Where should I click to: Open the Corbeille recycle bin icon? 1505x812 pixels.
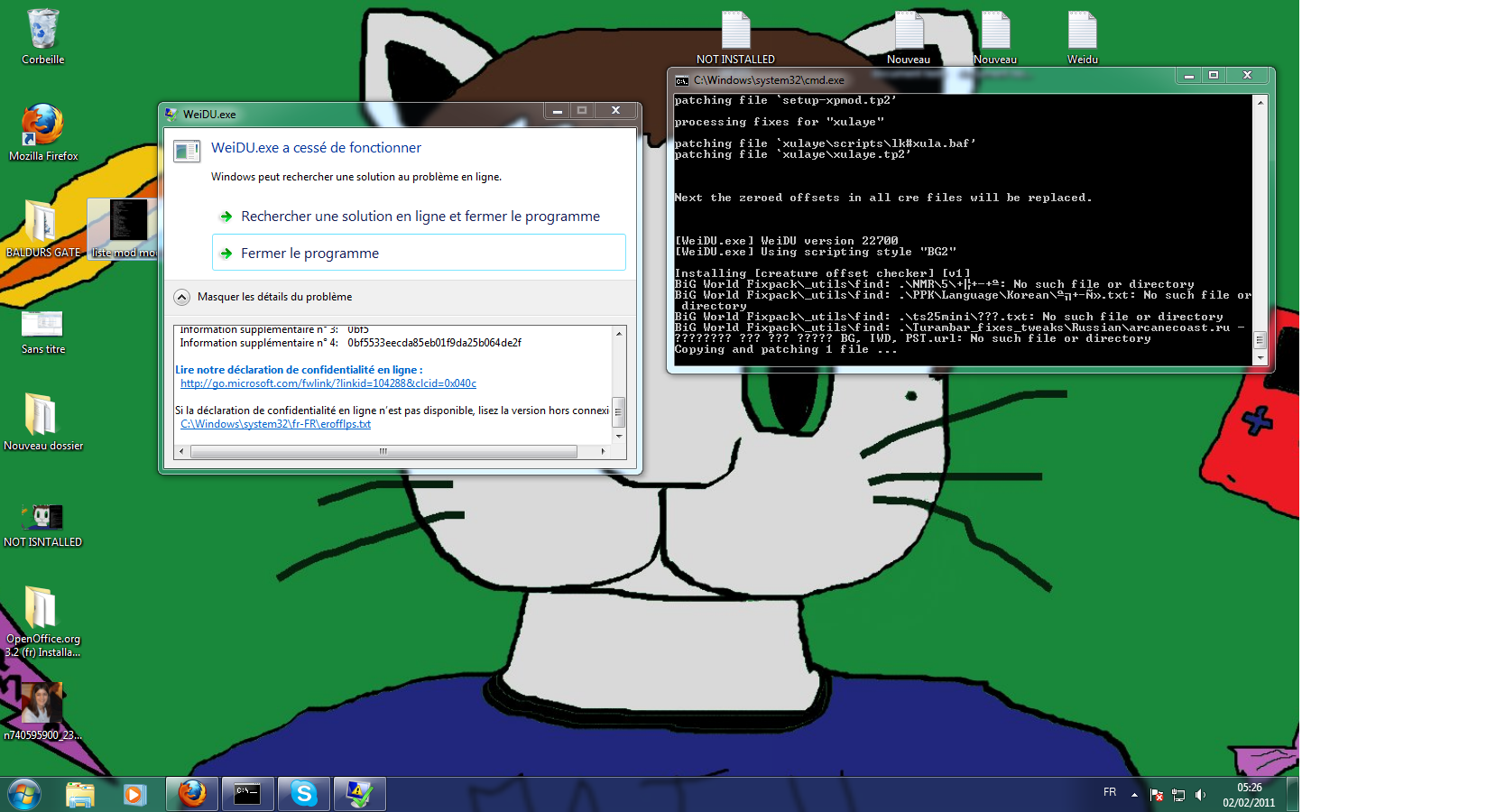tap(42, 36)
